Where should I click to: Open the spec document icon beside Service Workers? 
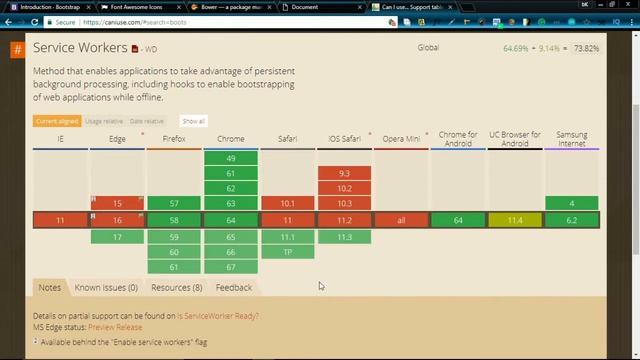tap(135, 49)
